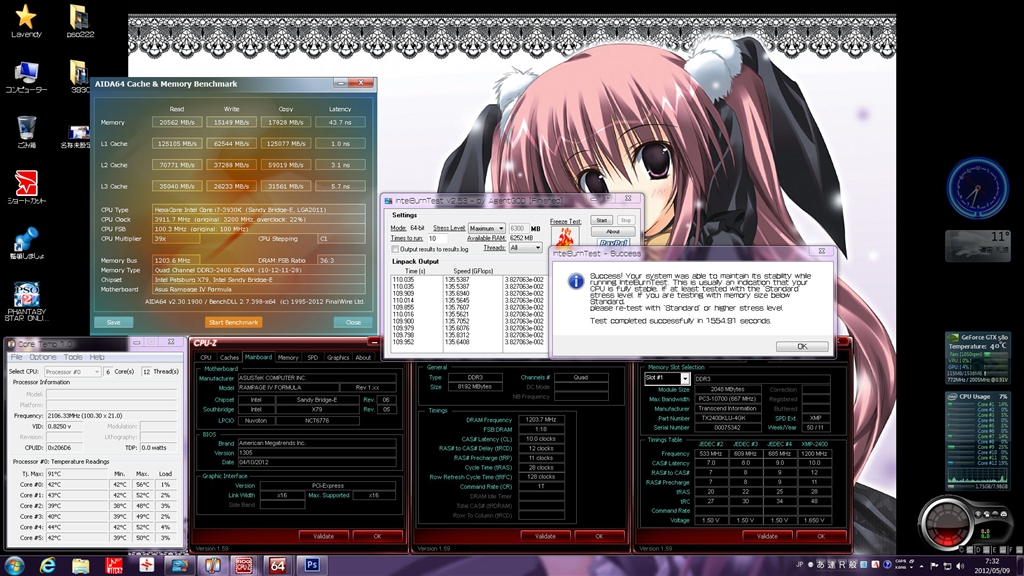Click Start button in IntelBurnTest
The height and width of the screenshot is (576, 1024).
[601, 220]
